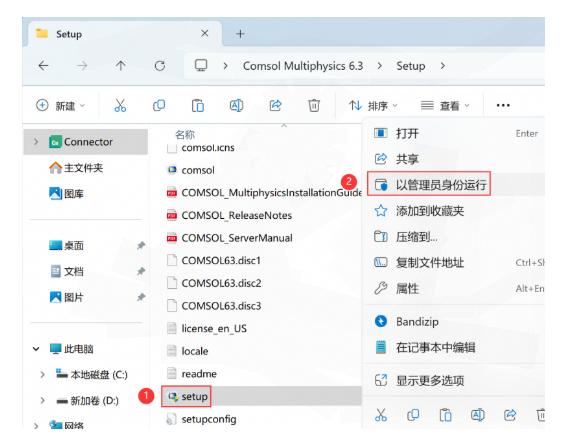567x446 pixels.
Task: Select 图库 in sidebar
Action: [x=66, y=194]
